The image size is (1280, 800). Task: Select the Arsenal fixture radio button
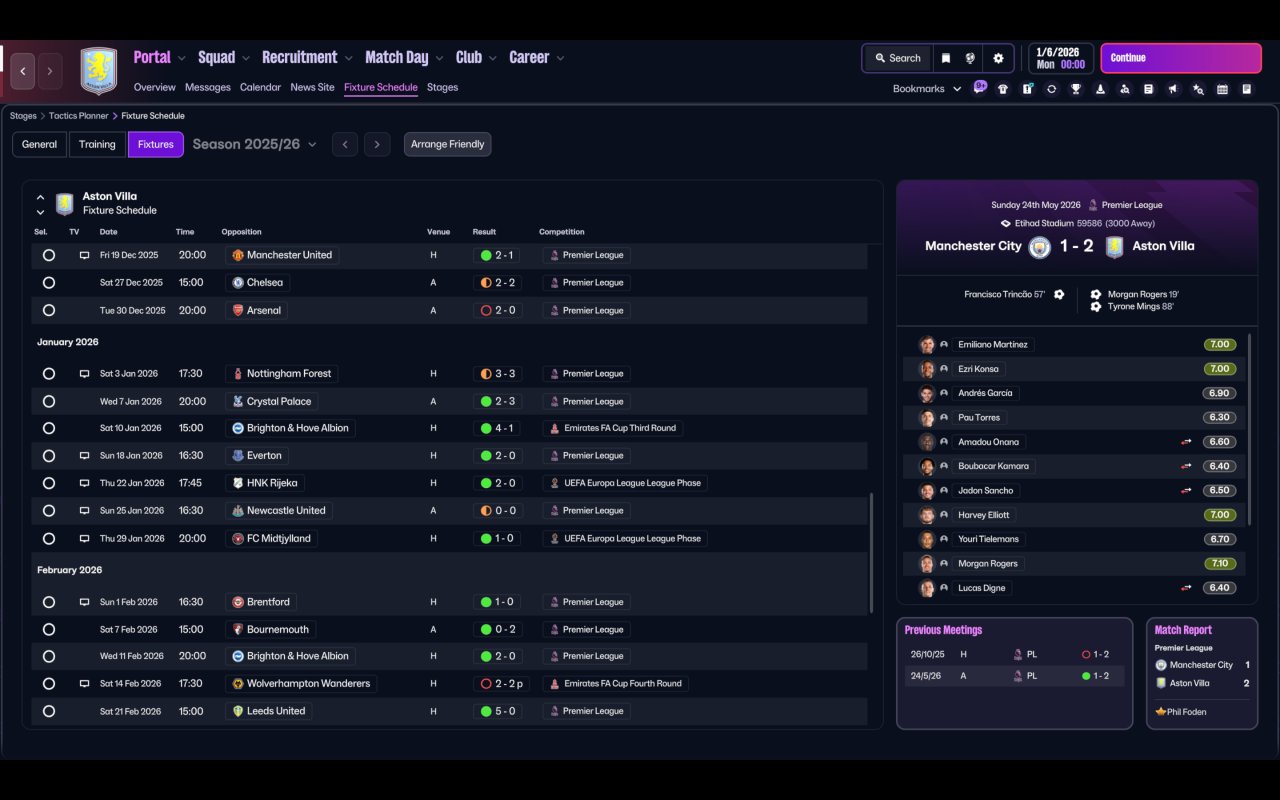click(48, 311)
